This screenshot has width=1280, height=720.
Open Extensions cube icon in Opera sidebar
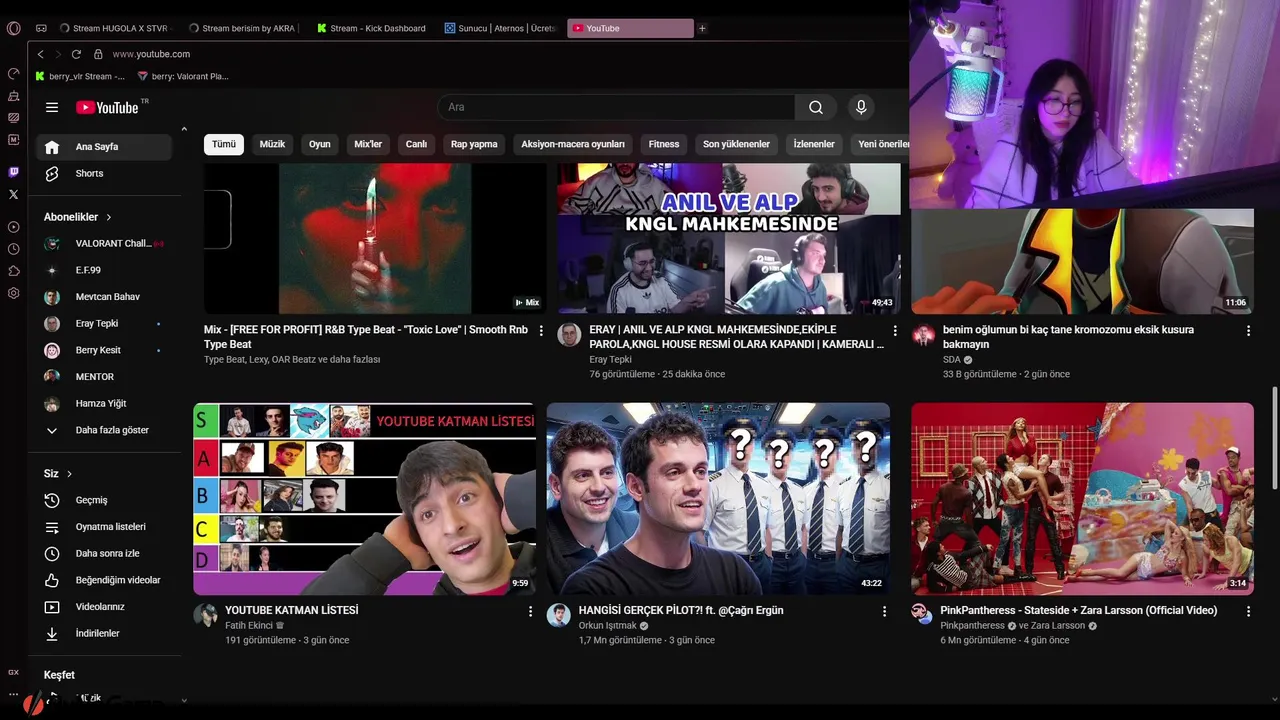coord(14,271)
